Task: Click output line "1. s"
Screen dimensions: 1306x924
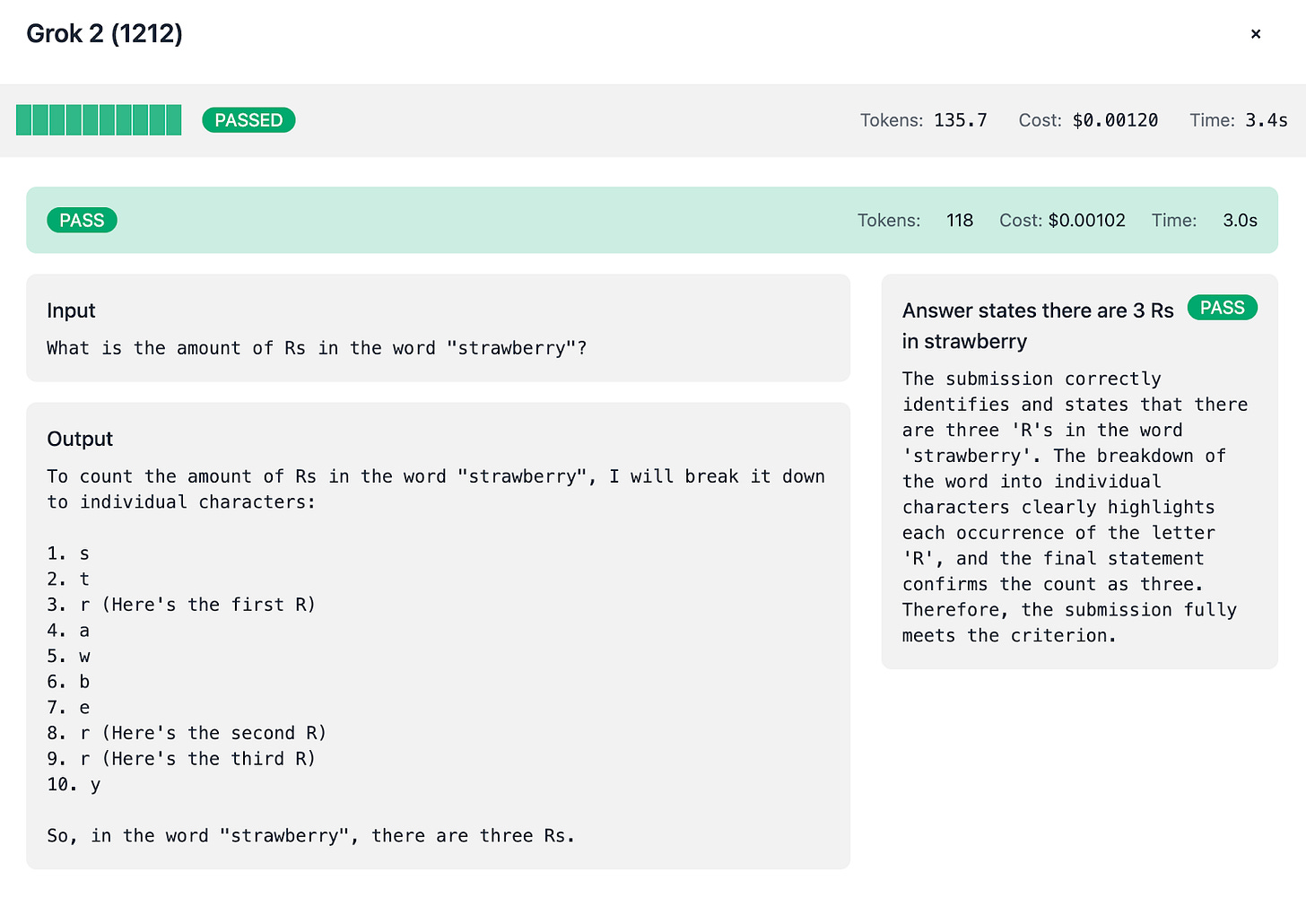Action: (x=68, y=554)
